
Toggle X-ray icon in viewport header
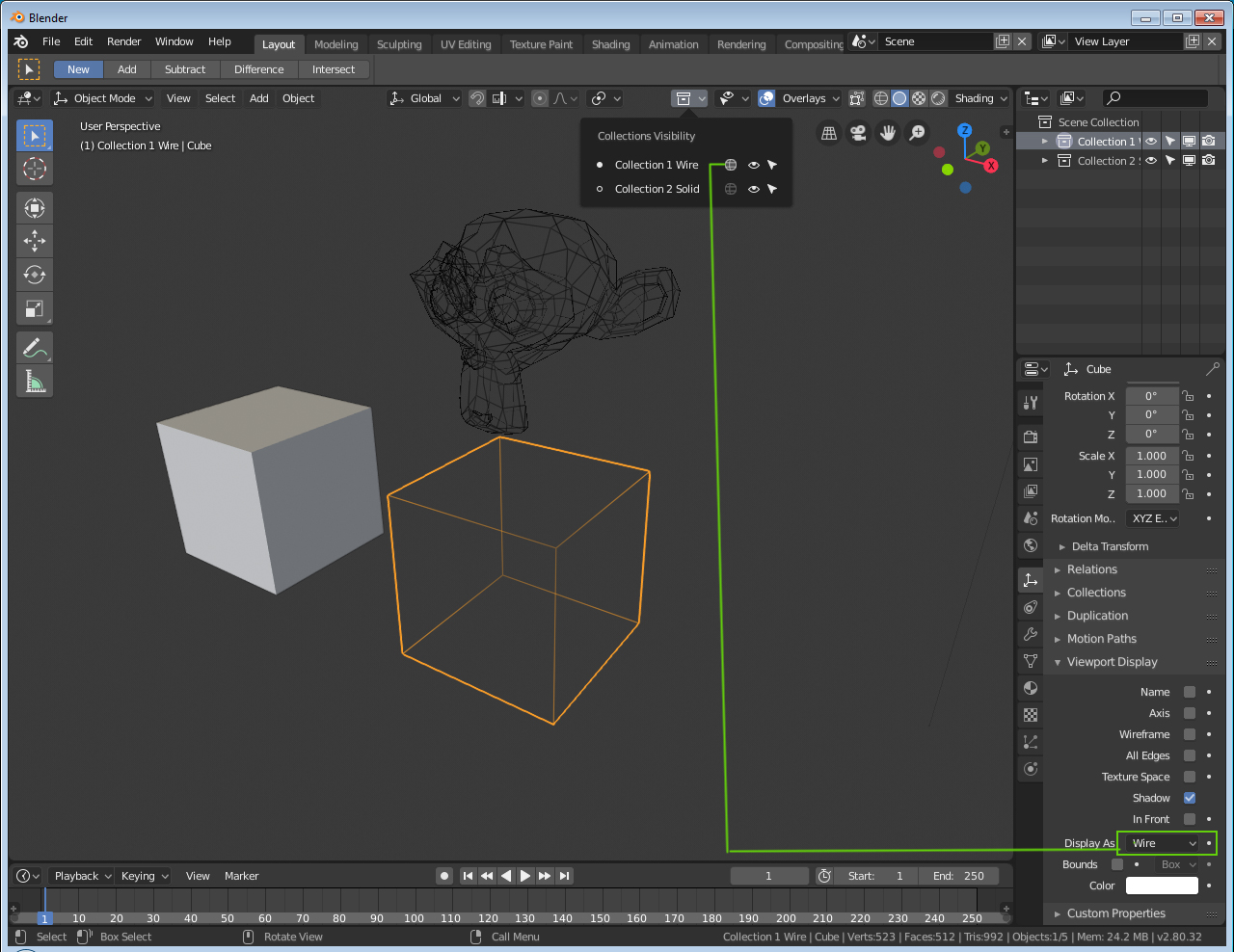point(857,98)
